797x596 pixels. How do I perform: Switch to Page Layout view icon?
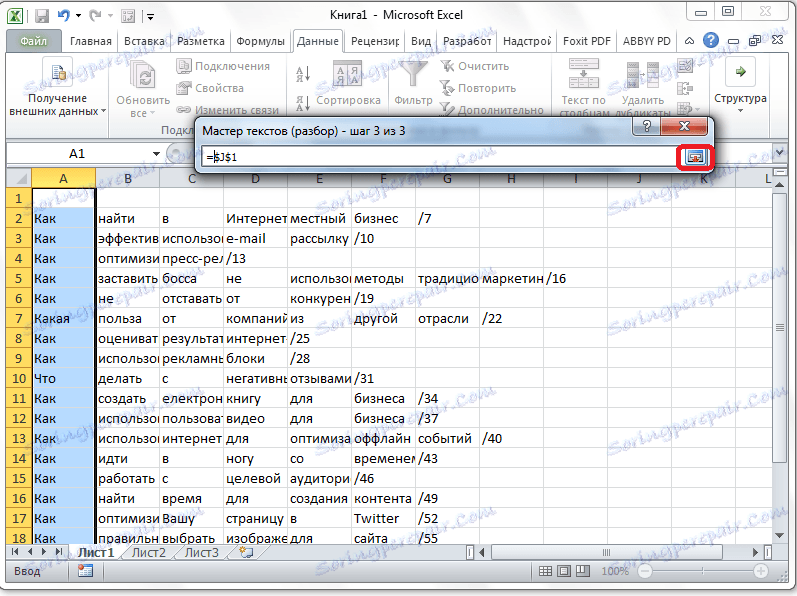pyautogui.click(x=564, y=571)
